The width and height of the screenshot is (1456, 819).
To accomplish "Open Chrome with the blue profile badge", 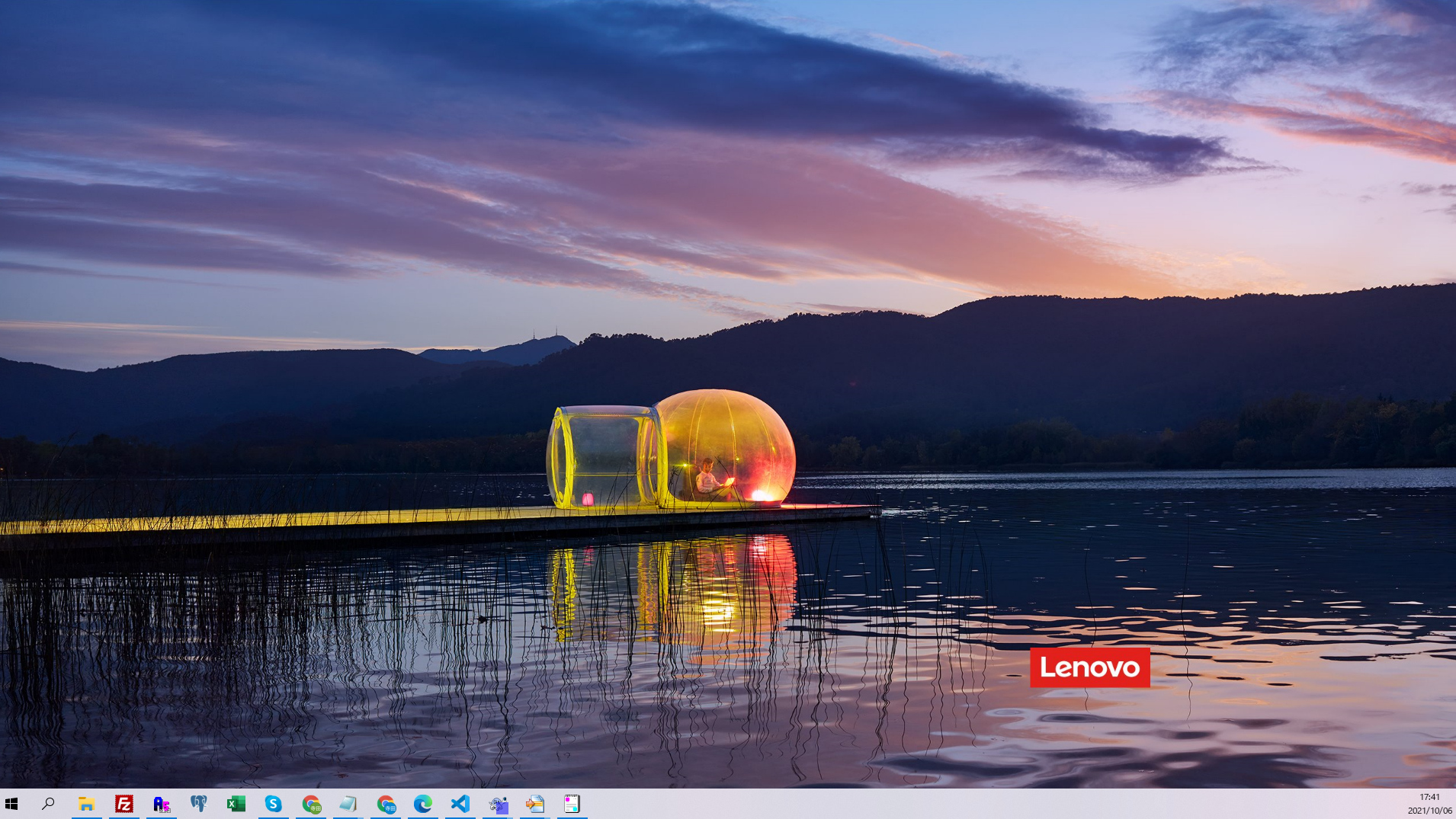I will pos(386,804).
